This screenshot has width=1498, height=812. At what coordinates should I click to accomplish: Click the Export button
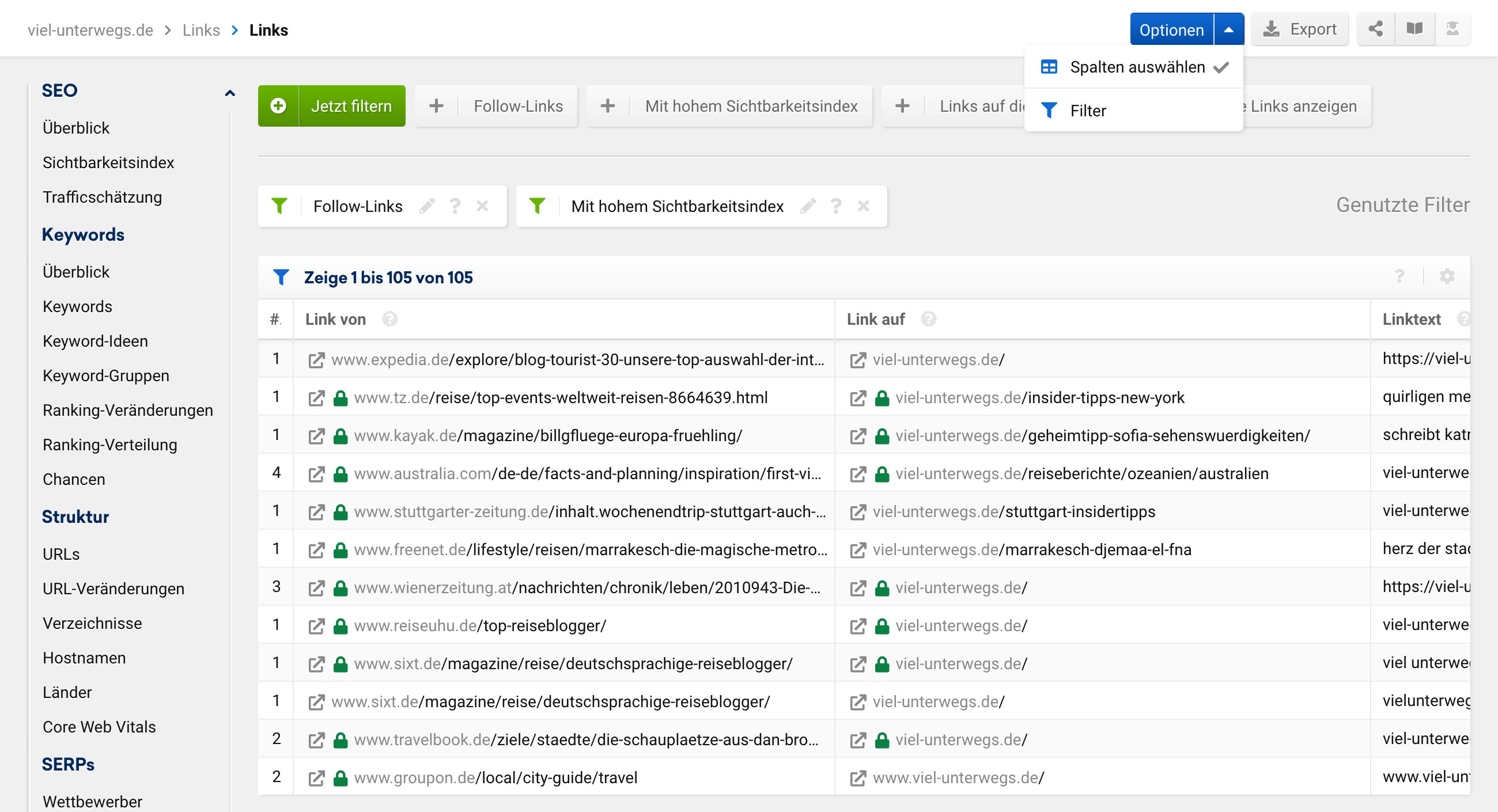coord(1300,29)
